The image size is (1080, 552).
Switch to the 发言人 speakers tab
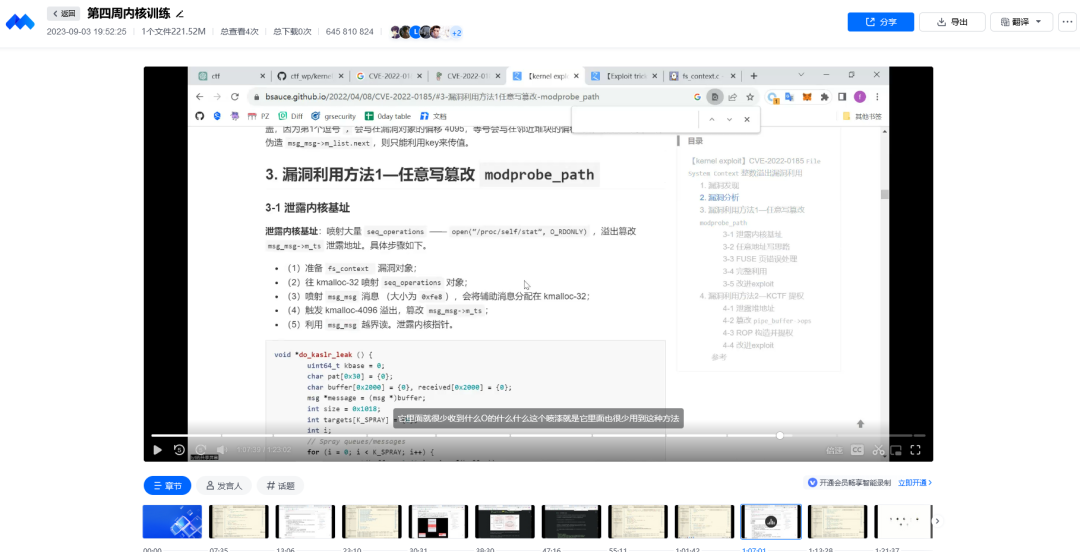pyautogui.click(x=224, y=485)
